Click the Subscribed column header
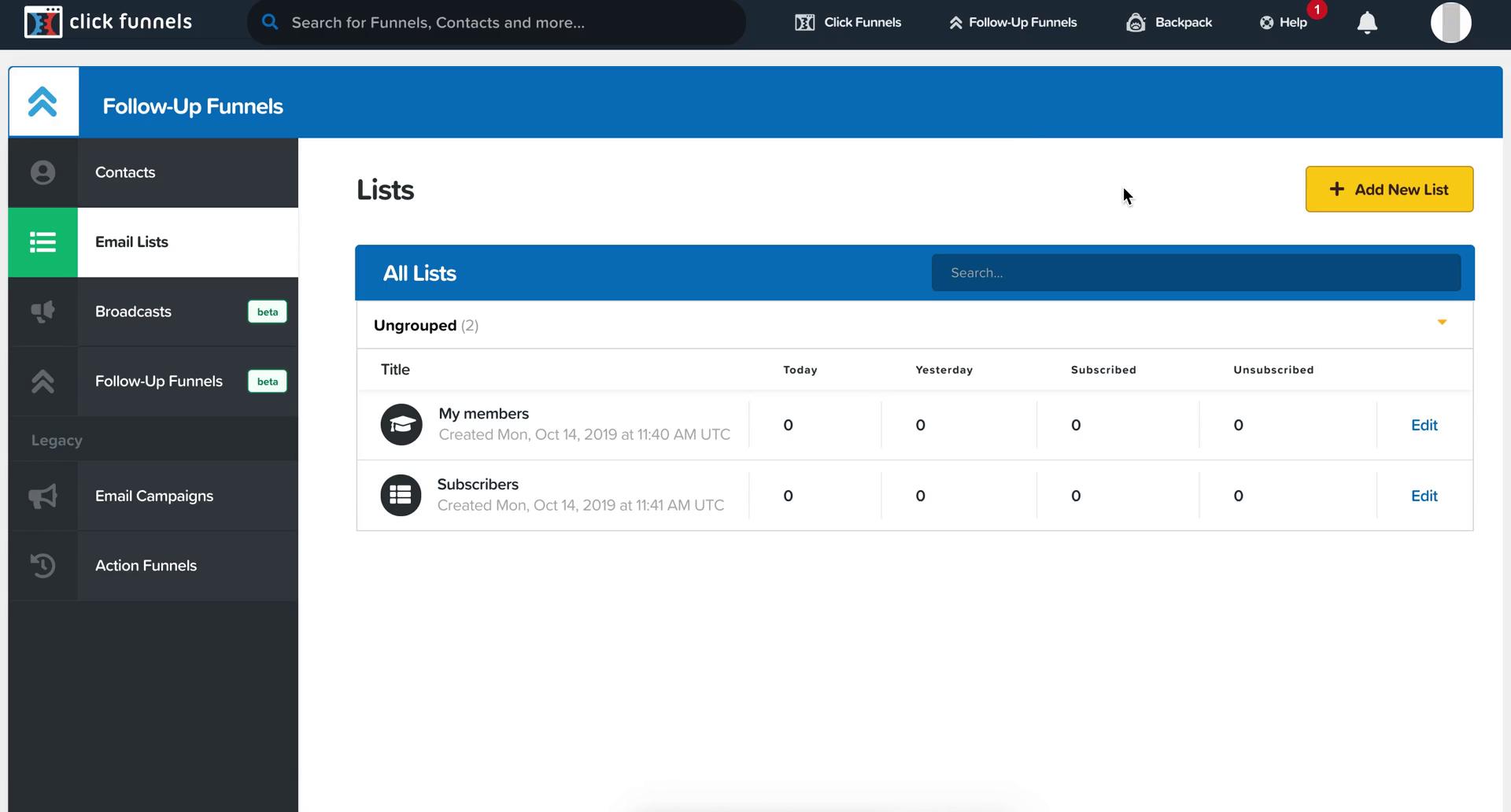Screen dimensions: 1511x812 1103,370
